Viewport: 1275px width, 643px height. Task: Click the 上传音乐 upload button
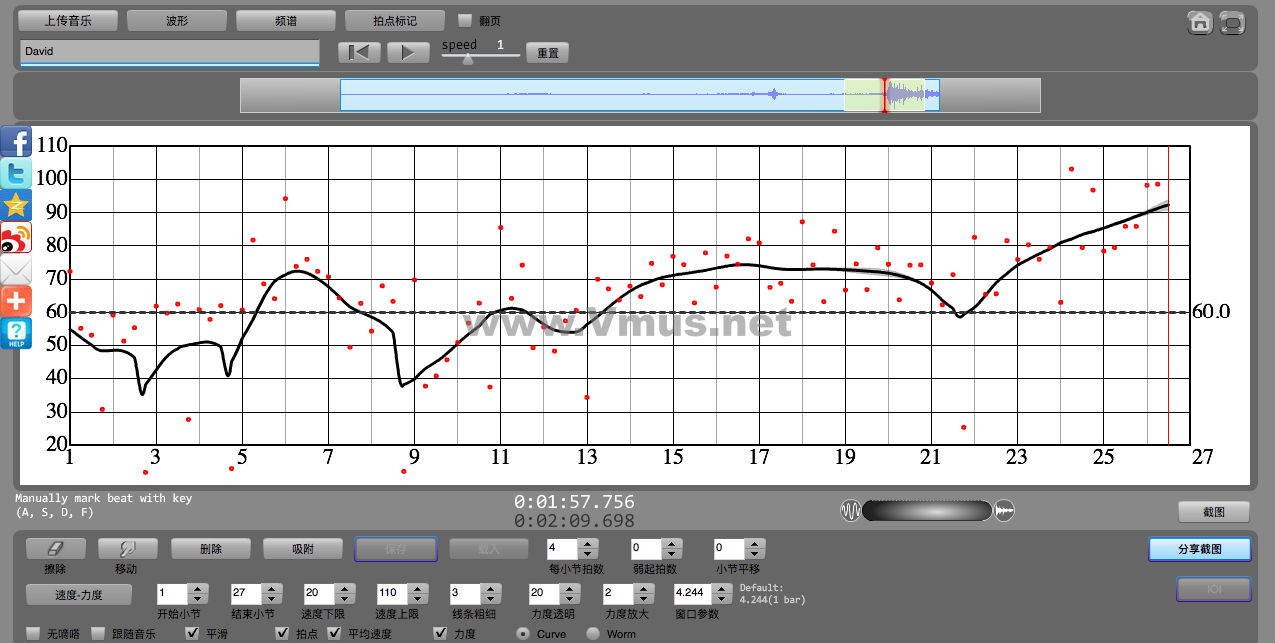68,20
